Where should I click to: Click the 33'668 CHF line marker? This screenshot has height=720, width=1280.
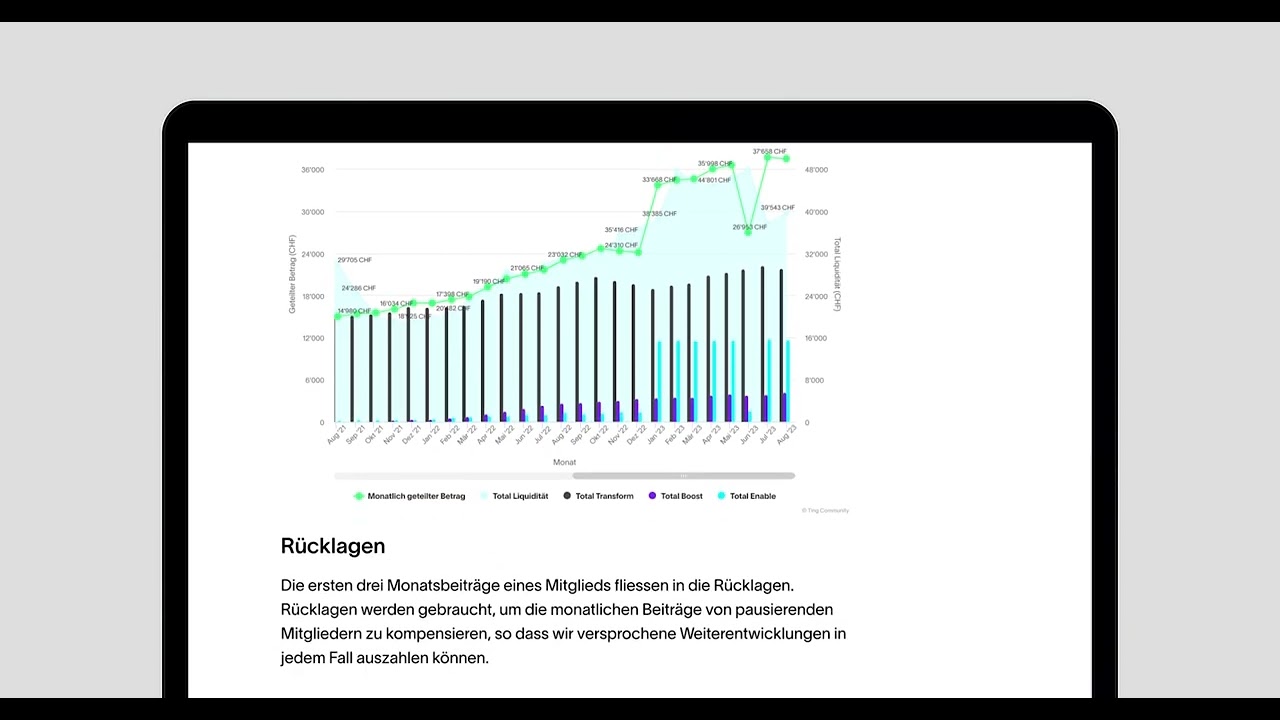[657, 185]
